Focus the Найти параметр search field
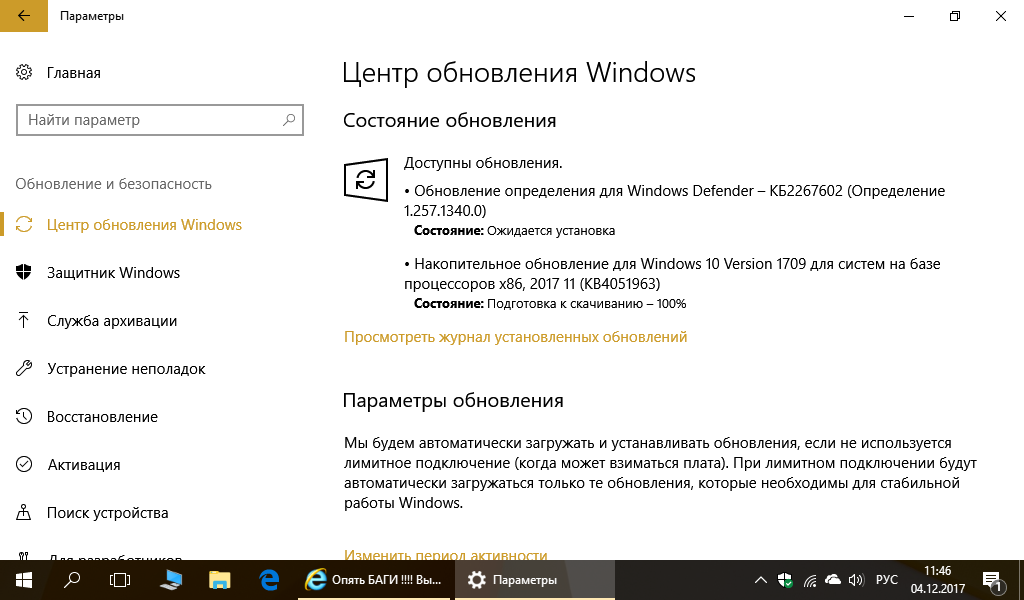 pos(160,119)
